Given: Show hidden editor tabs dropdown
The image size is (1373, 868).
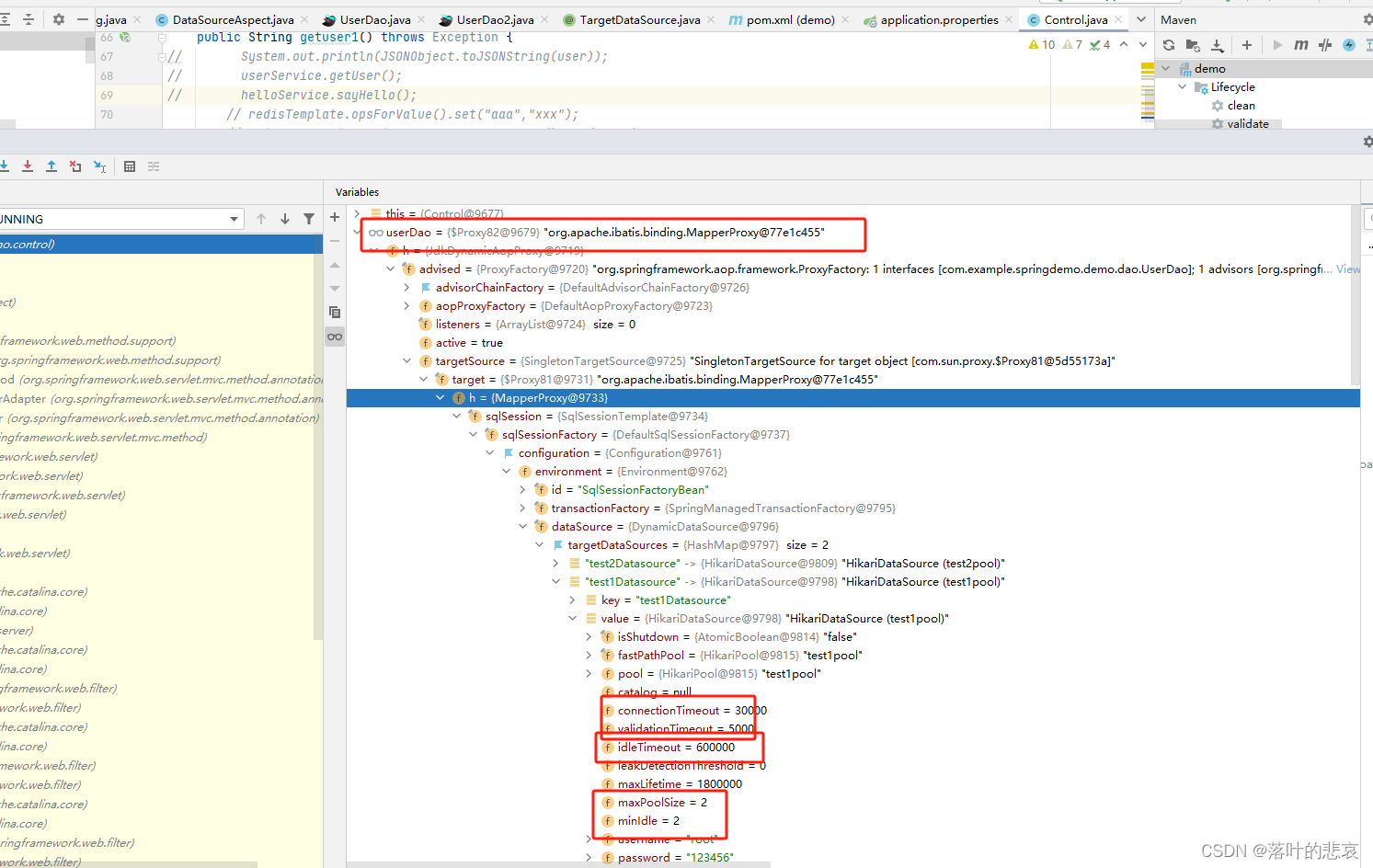Looking at the screenshot, I should [1141, 19].
